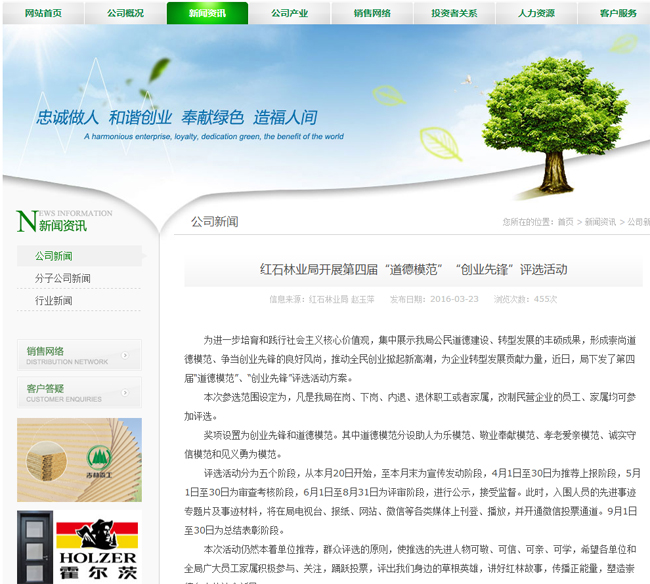The image size is (650, 584).
Task: Select 公司新闻 in the left sidebar
Action: [54, 256]
